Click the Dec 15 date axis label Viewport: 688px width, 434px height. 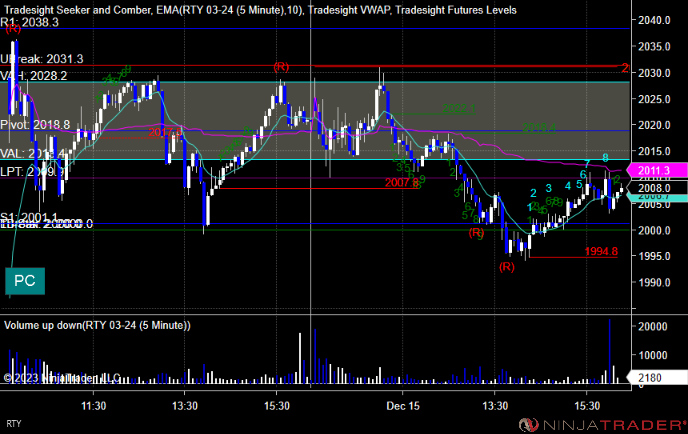[x=403, y=406]
